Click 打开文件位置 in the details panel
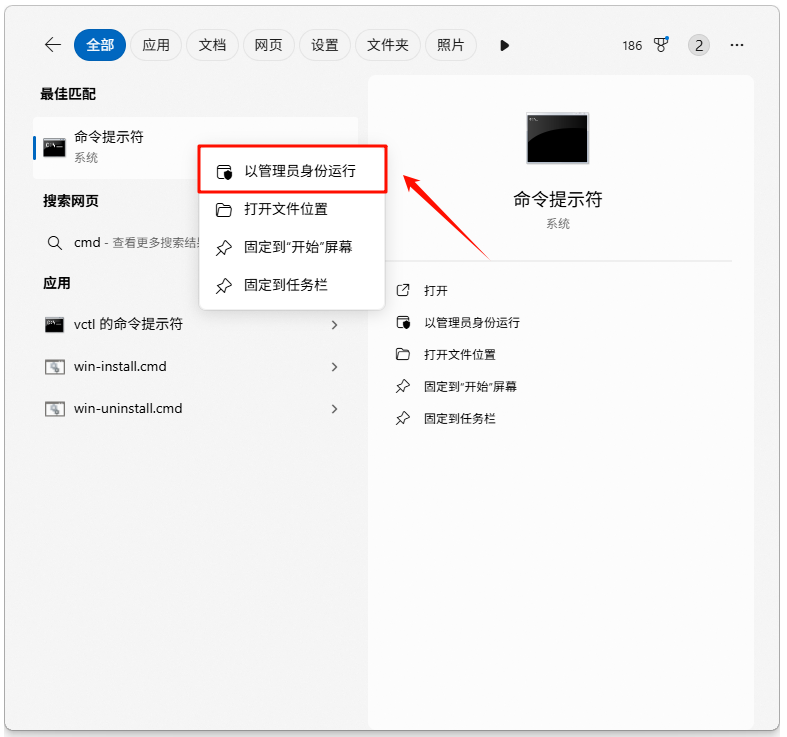Image resolution: width=787 pixels, height=737 pixels. 460,355
